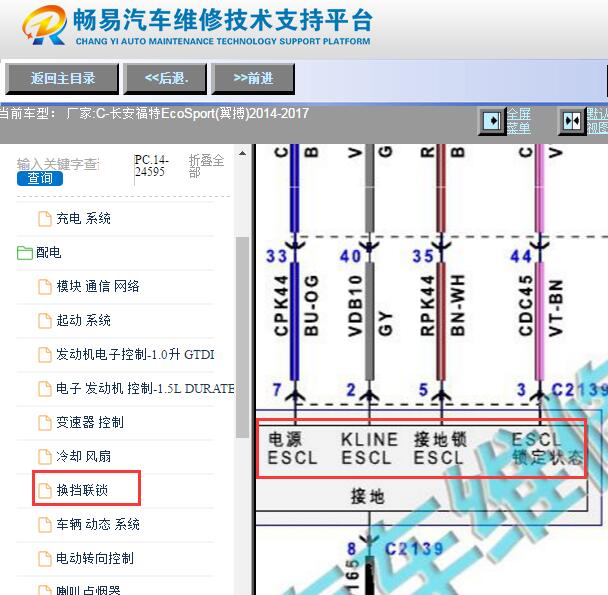This screenshot has width=608, height=595.
Task: Open 充电 系统 document
Action: pos(83,218)
